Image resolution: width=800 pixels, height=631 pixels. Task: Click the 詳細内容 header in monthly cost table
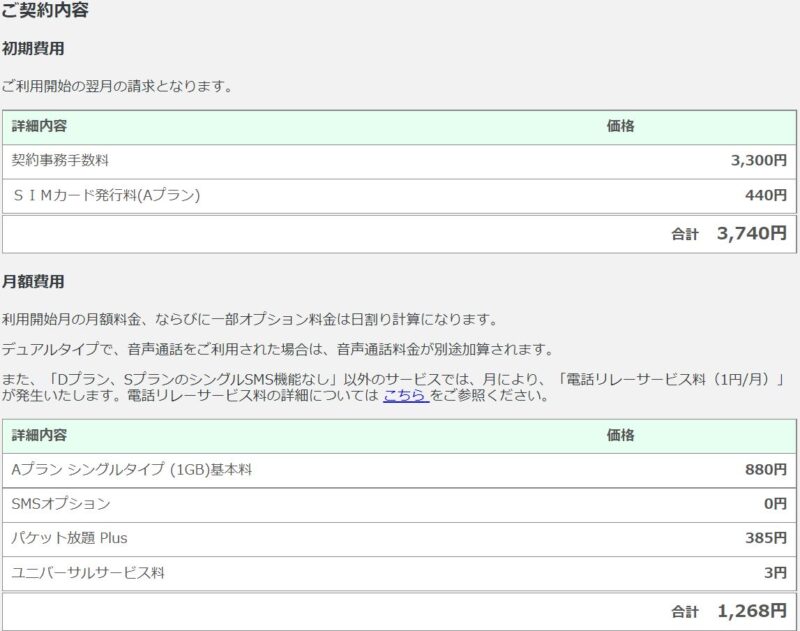tap(39, 435)
